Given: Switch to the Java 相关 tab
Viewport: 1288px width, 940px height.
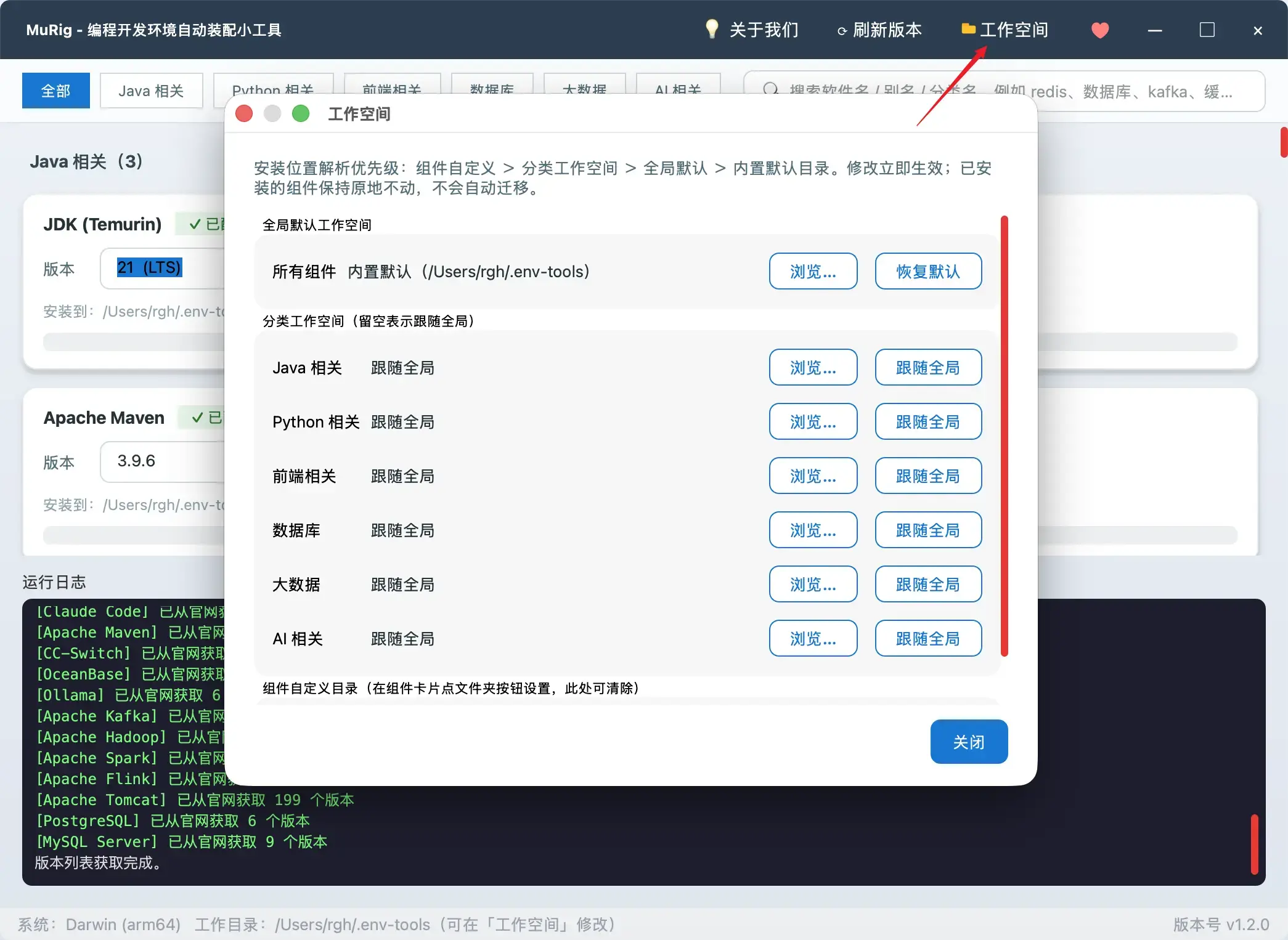Looking at the screenshot, I should tap(151, 91).
